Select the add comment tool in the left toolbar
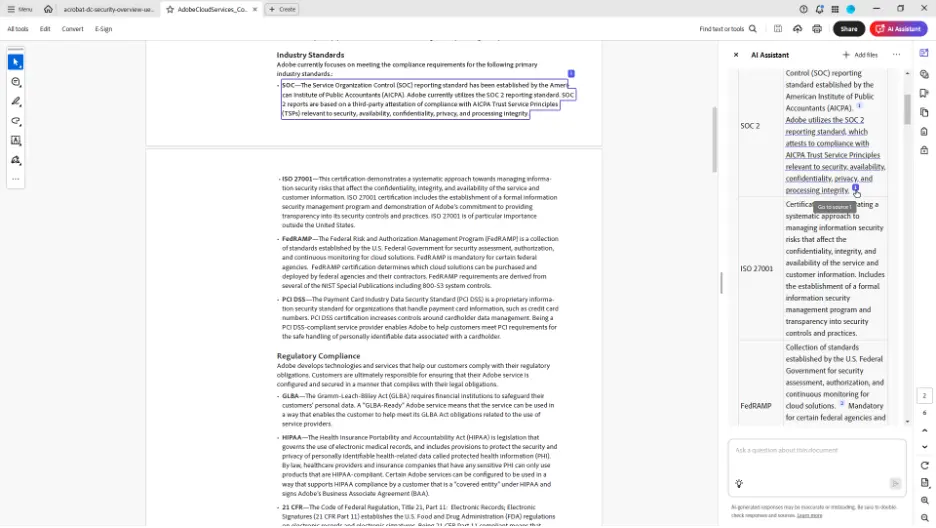 pos(16,82)
